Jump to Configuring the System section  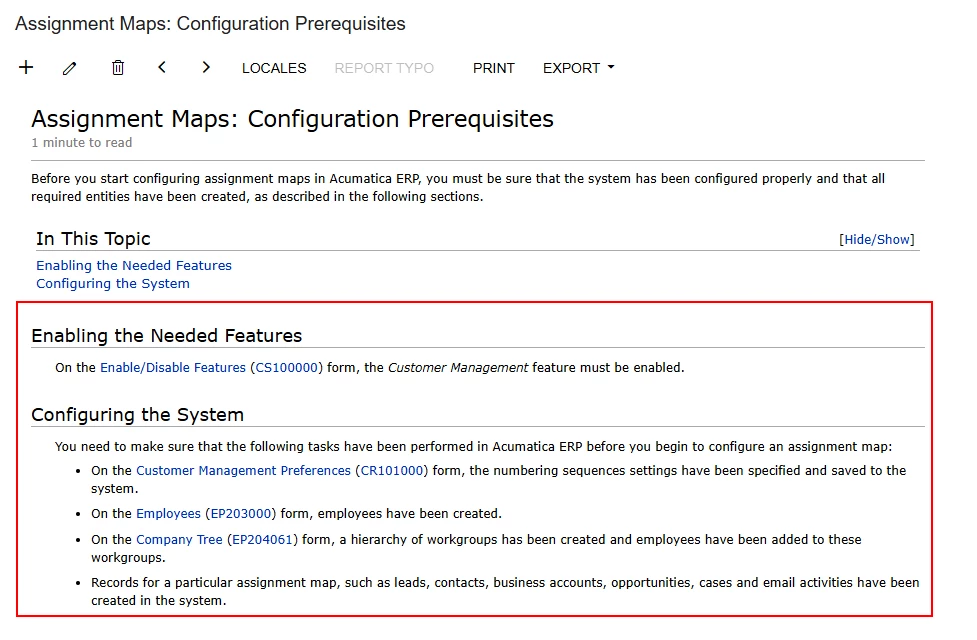coord(113,284)
